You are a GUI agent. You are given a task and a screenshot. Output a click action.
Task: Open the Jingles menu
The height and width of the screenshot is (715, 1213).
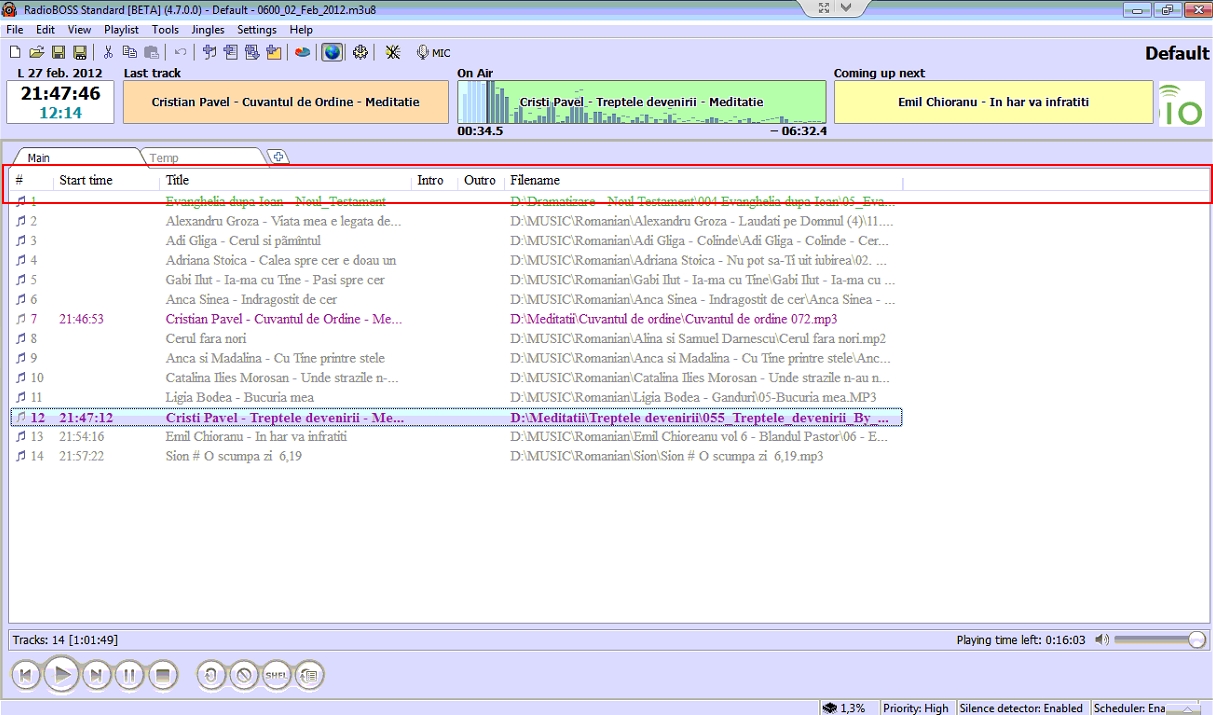click(208, 30)
